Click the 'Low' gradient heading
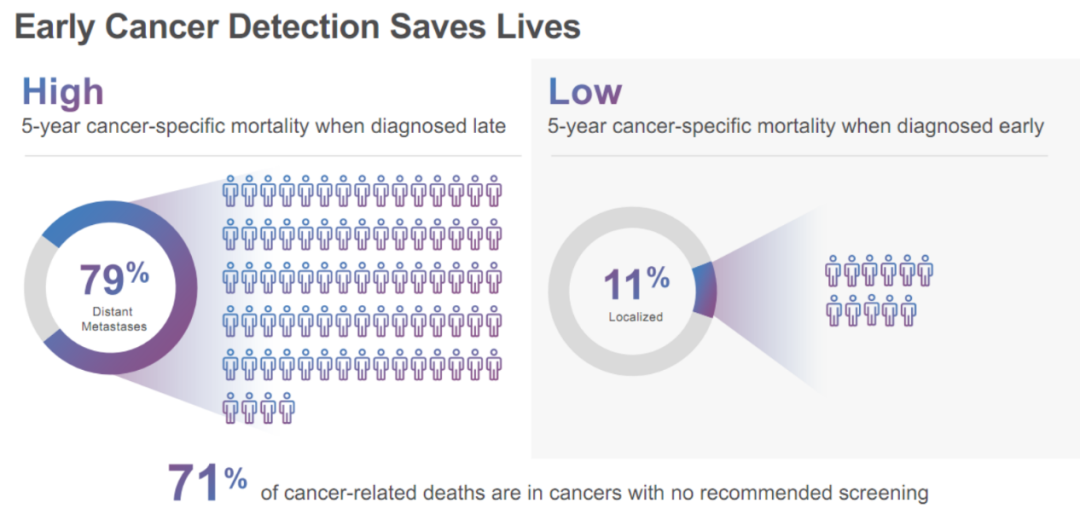The image size is (1080, 526). pyautogui.click(x=585, y=91)
